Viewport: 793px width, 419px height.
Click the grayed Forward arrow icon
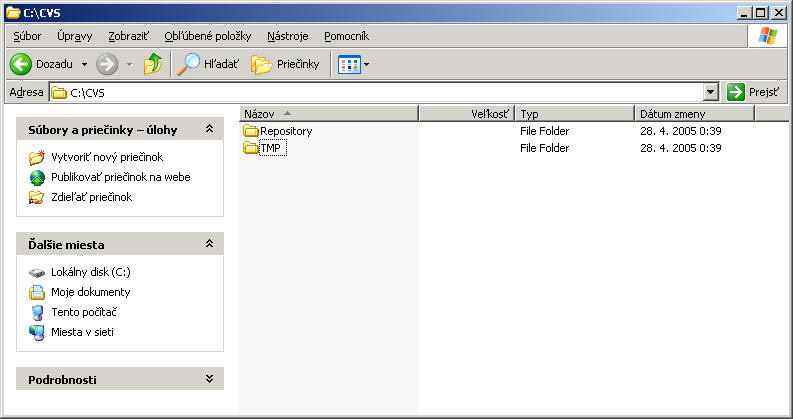107,64
